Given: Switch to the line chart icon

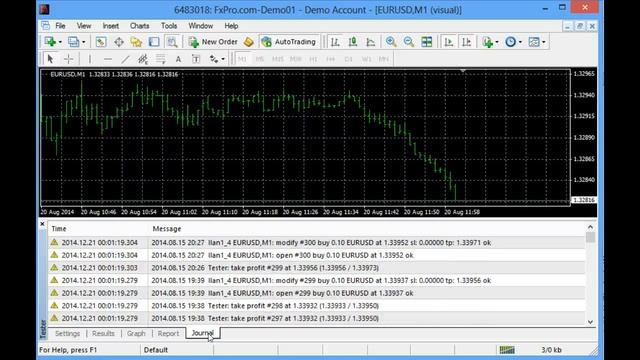Looking at the screenshot, I should click(371, 42).
